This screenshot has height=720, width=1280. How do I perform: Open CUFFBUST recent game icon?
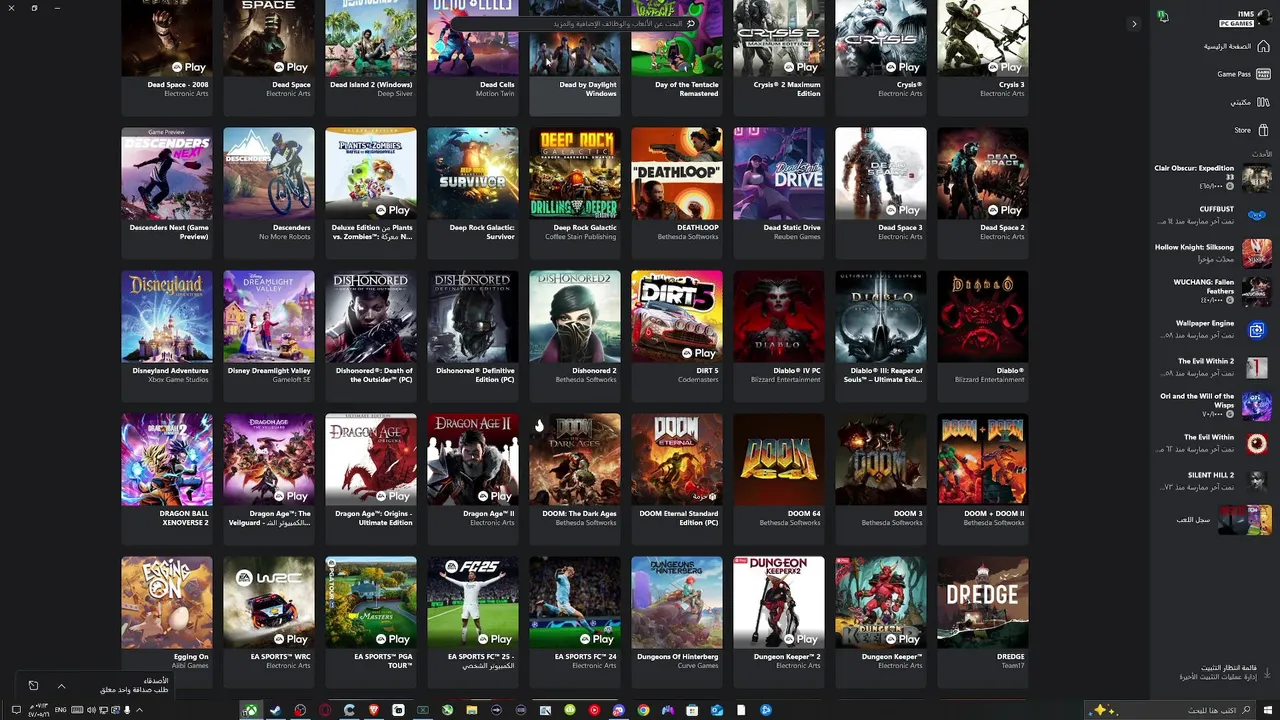point(1257,215)
